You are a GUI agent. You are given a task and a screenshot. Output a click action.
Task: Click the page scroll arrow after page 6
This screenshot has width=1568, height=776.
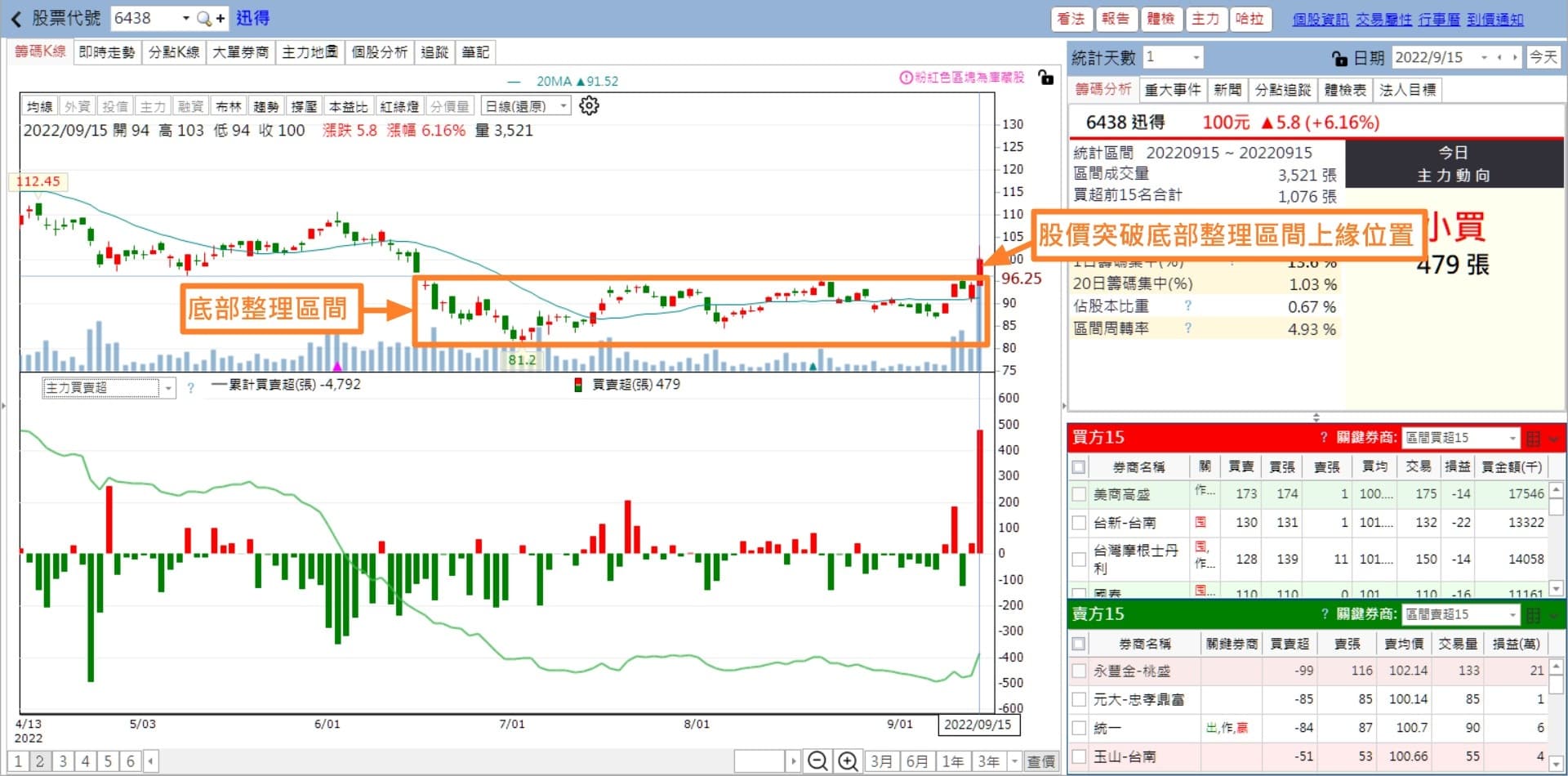point(150,761)
